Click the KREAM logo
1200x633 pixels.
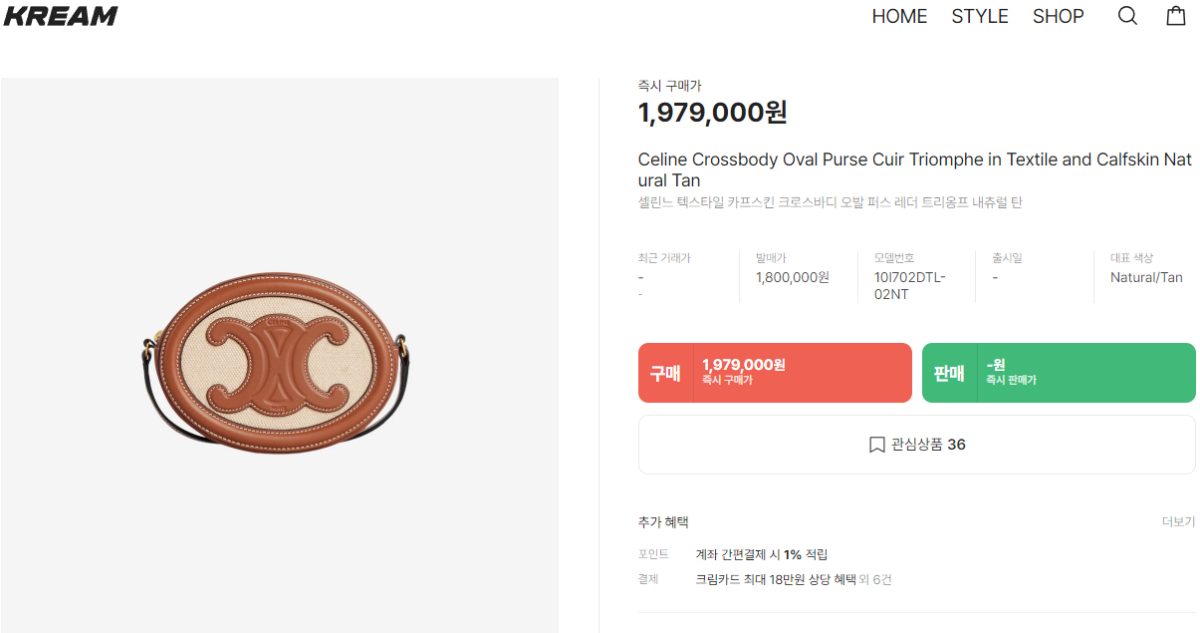pyautogui.click(x=61, y=16)
